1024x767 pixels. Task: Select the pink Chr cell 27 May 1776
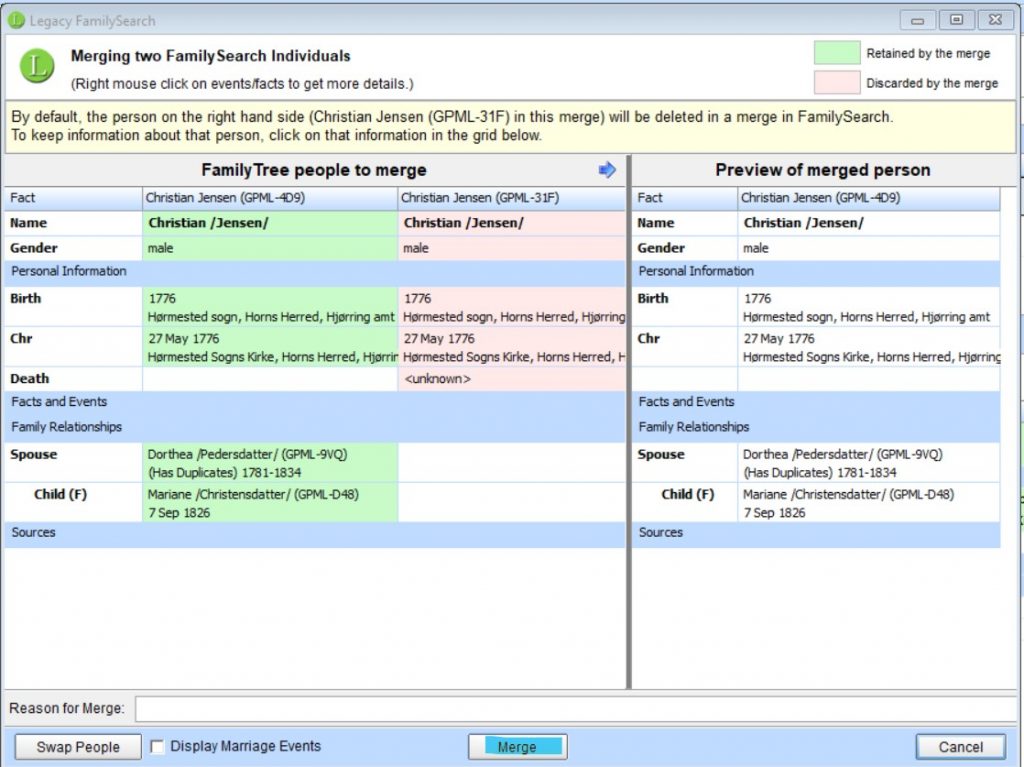[511, 347]
